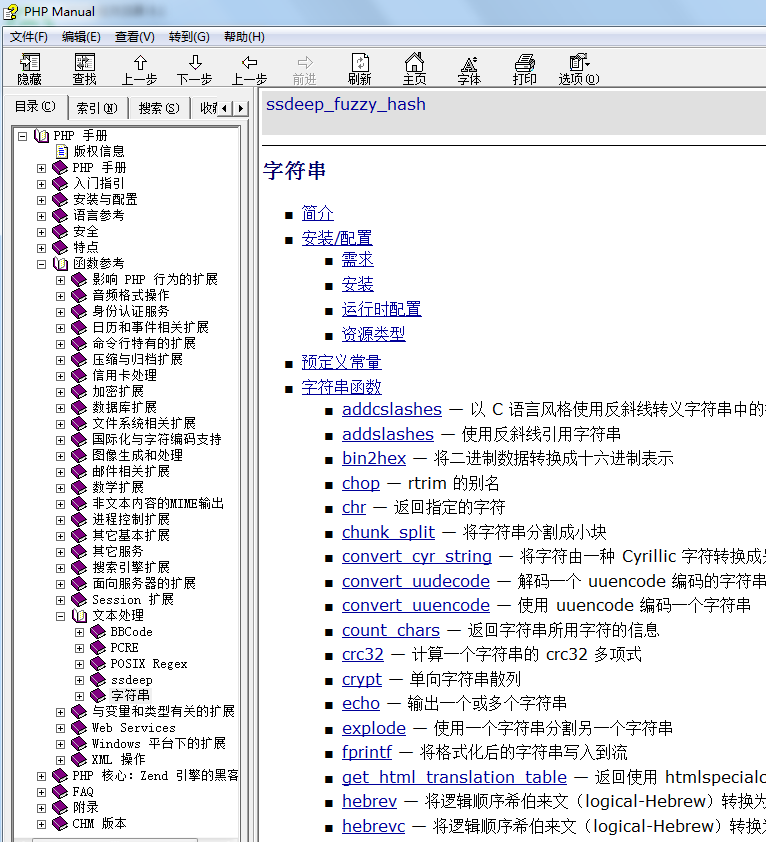Open the crc32 function link
766x842 pixels.
pos(363,655)
